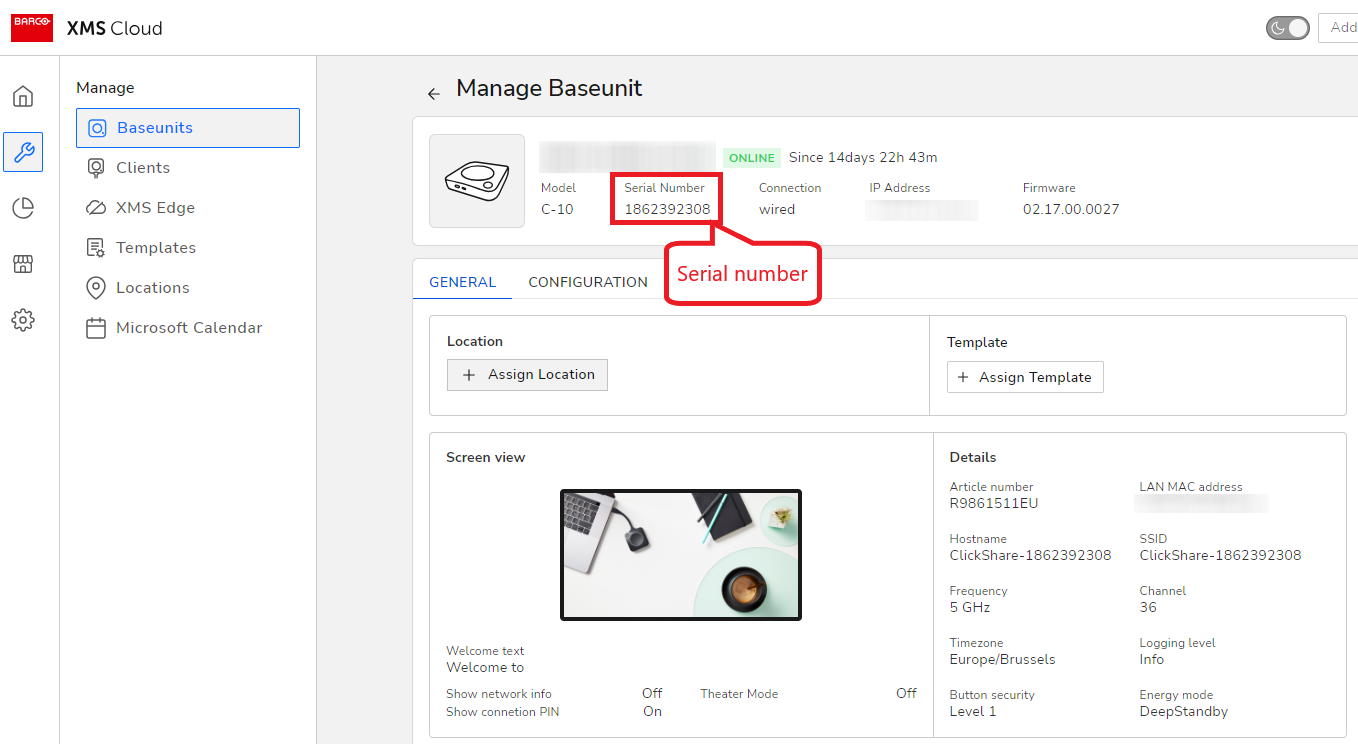Click the back arrow beside Manage Baseunit

tap(433, 94)
